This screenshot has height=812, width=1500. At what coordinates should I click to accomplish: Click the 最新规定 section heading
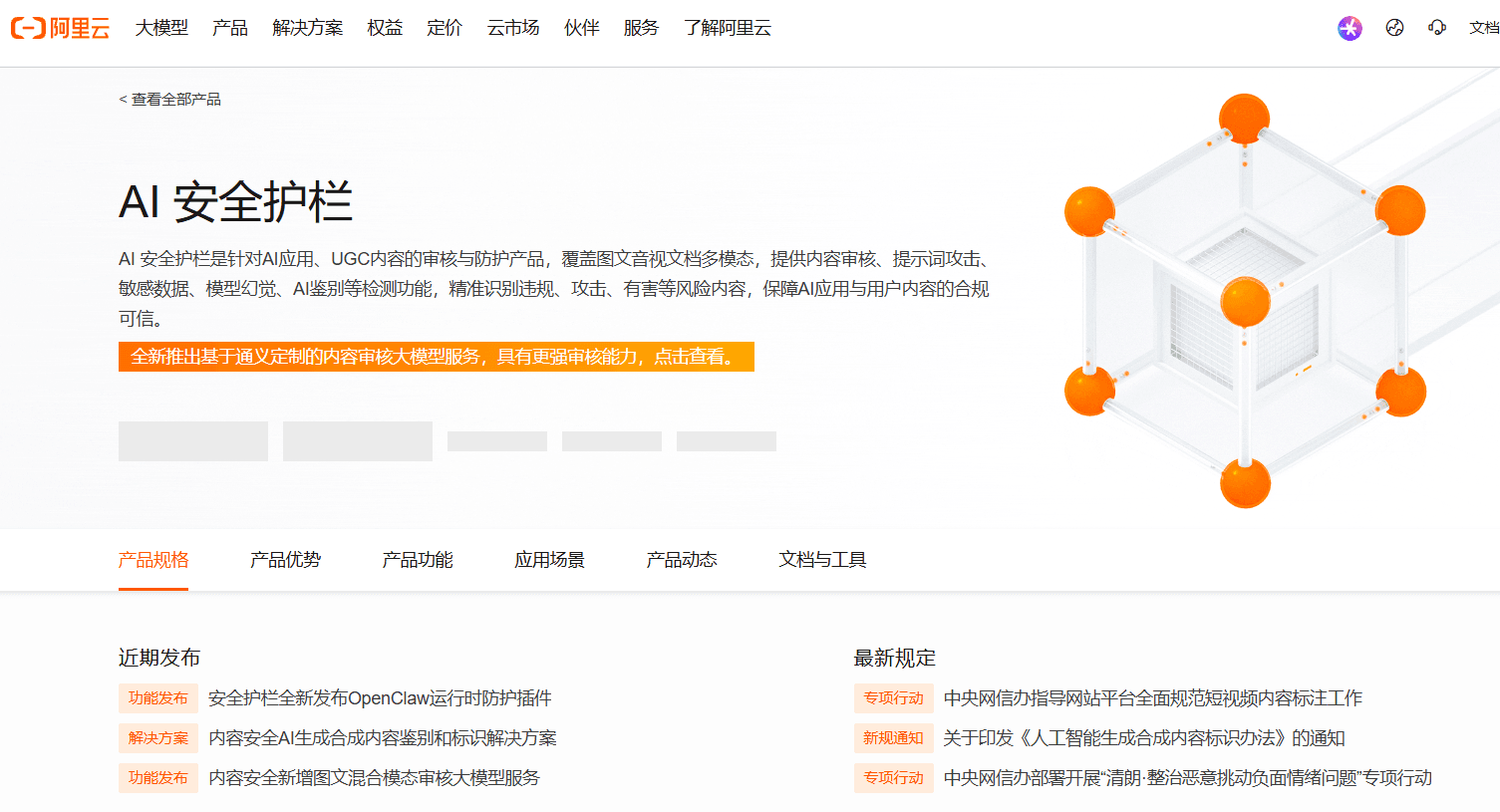pyautogui.click(x=895, y=658)
